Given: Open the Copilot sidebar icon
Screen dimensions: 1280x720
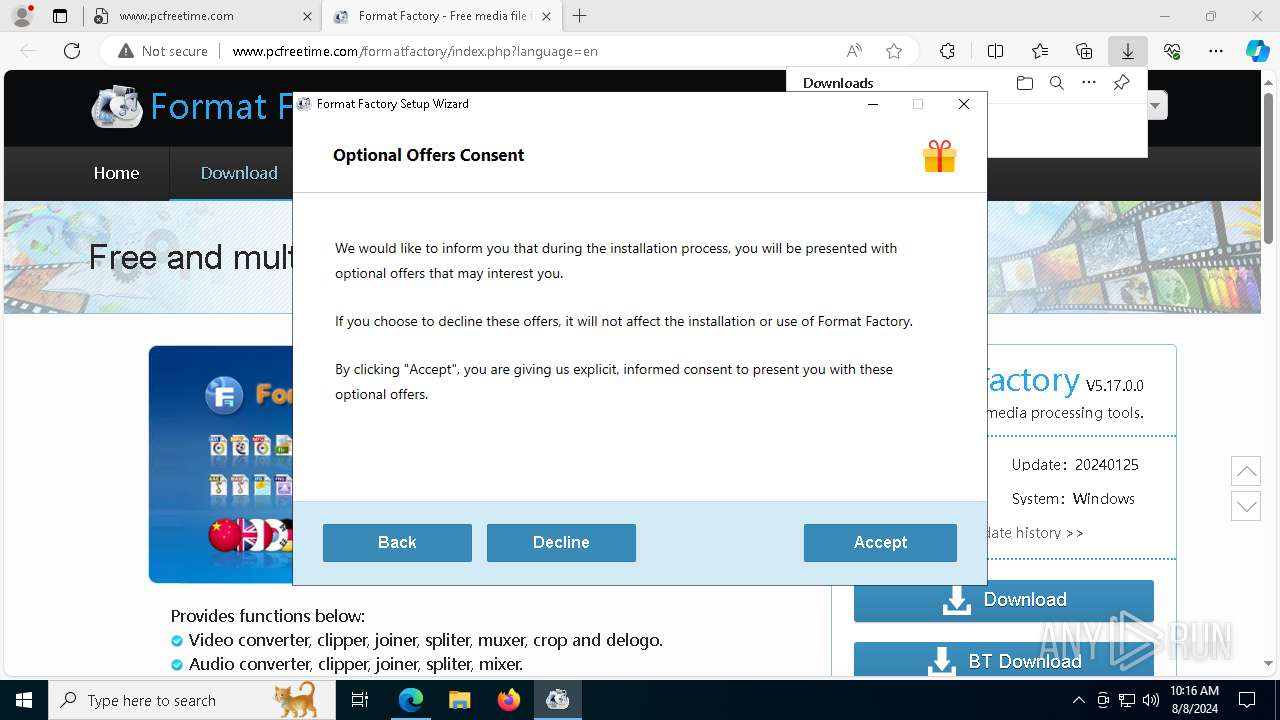Looking at the screenshot, I should (1258, 51).
